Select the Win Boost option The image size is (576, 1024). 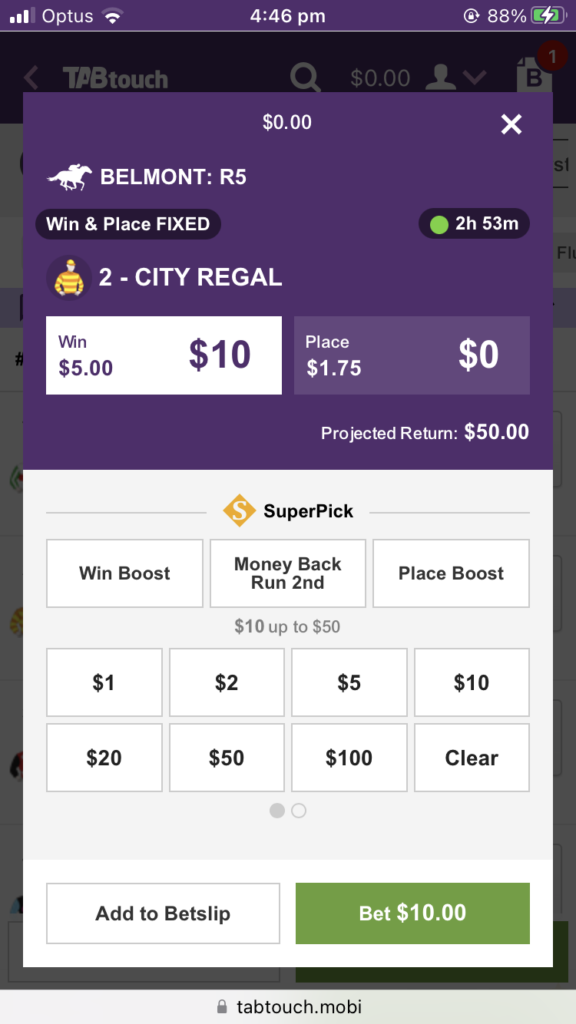coord(124,573)
